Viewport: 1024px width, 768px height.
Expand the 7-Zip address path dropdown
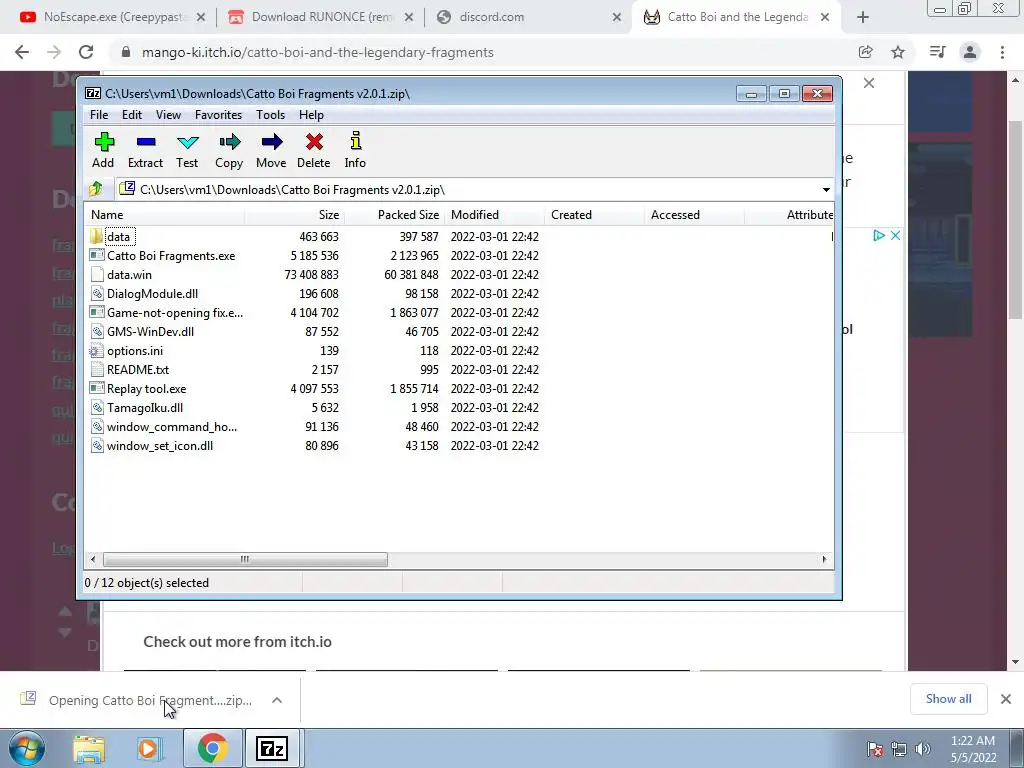click(x=826, y=189)
